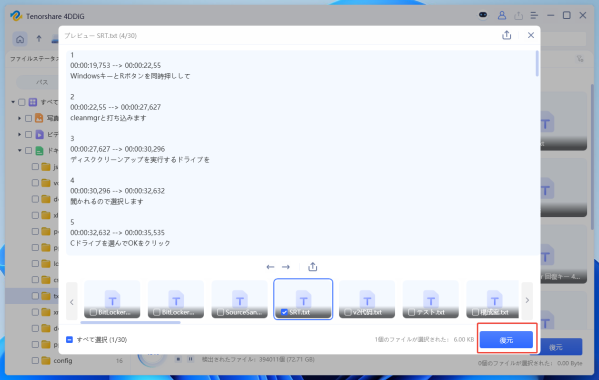This screenshot has height=380, width=599.
Task: Click the share icon in the main title bar
Action: pos(518,16)
